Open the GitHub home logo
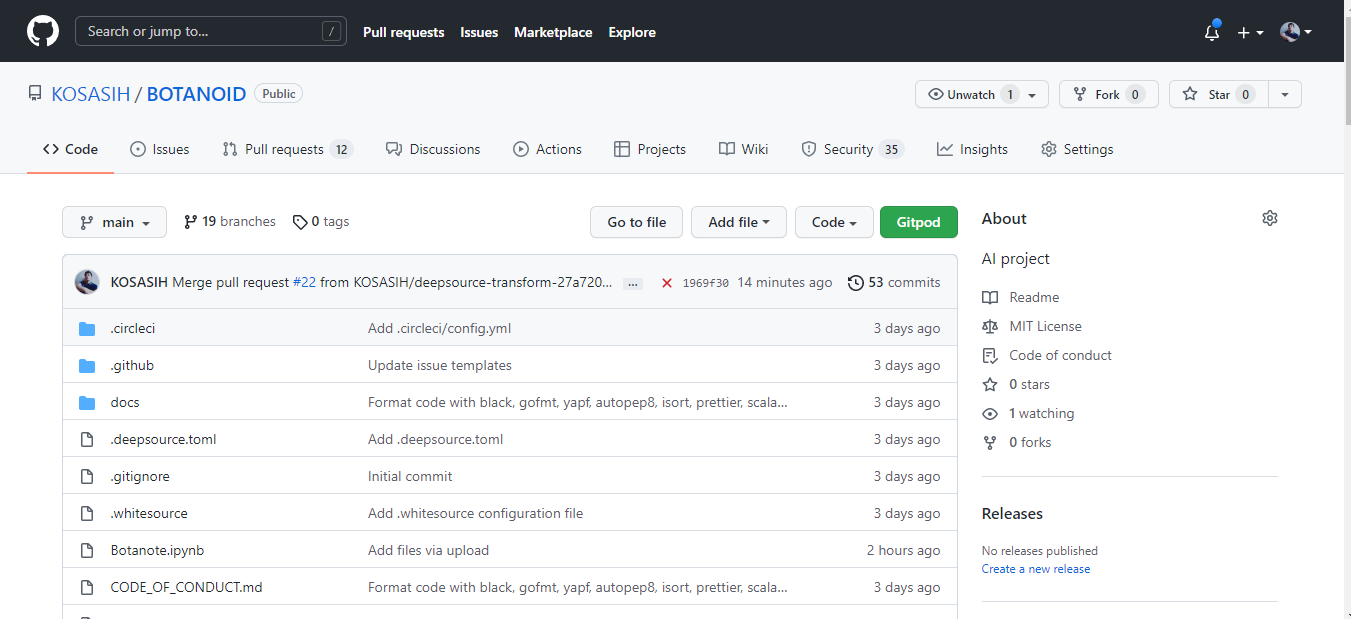 (x=43, y=31)
